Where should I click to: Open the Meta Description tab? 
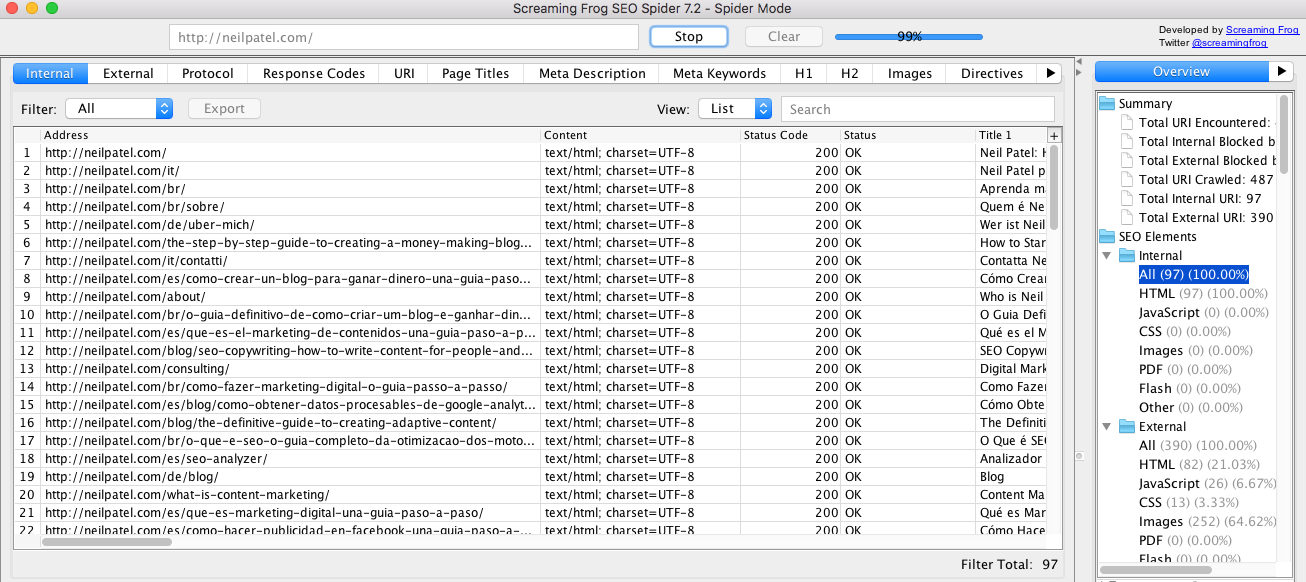point(592,73)
